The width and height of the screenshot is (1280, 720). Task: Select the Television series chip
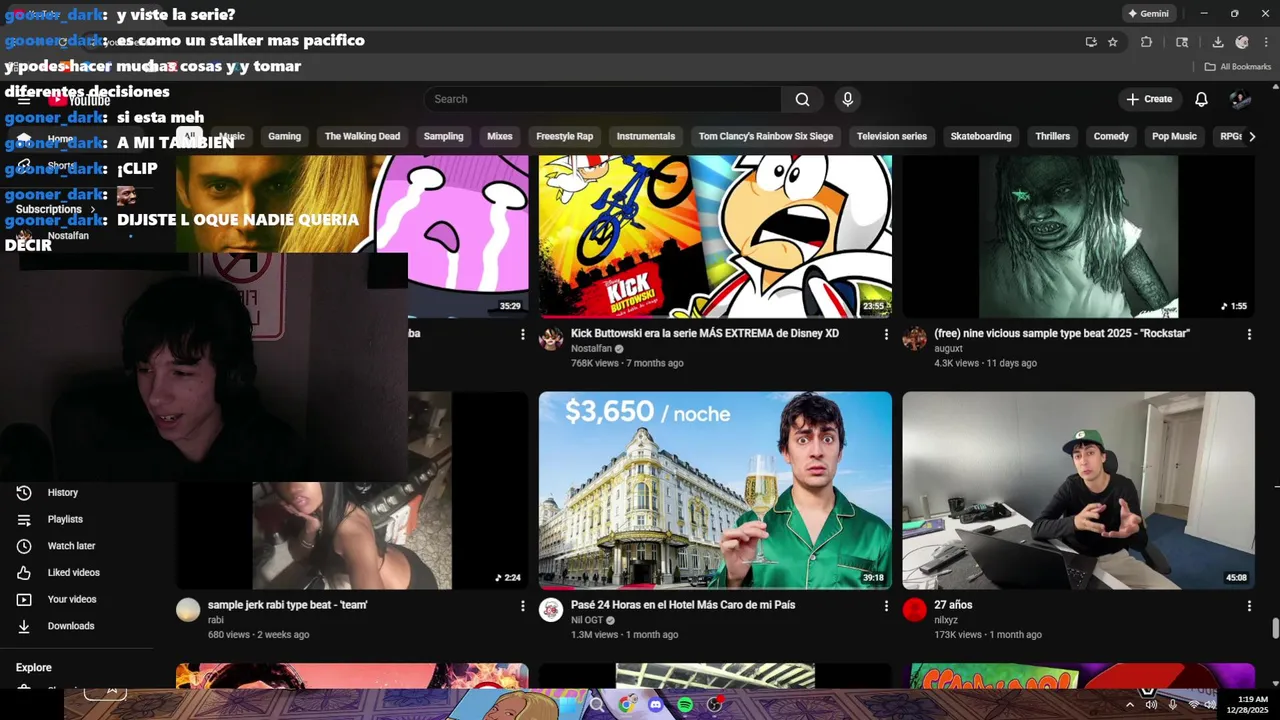tap(892, 136)
